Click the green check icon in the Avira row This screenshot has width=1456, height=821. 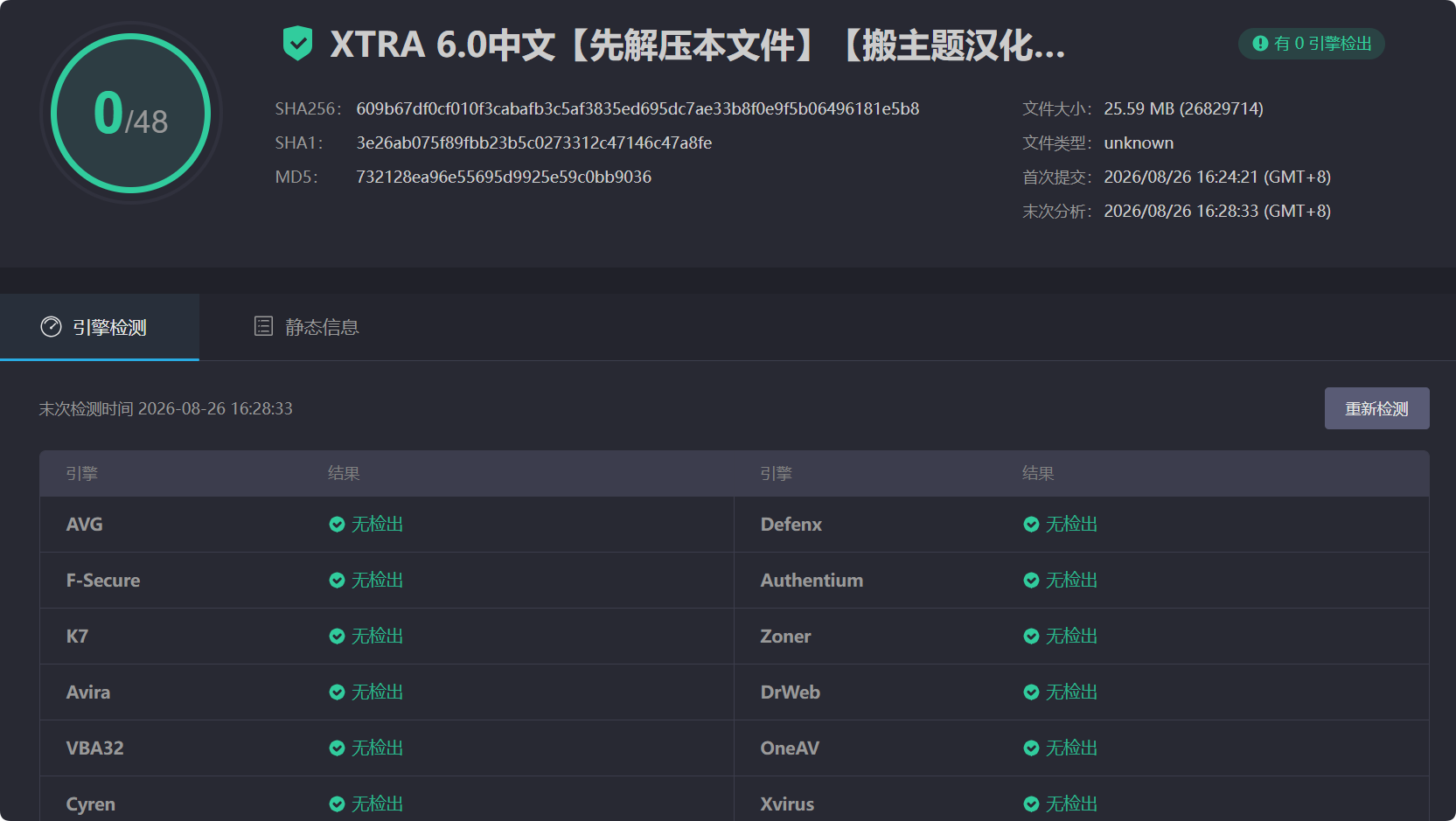point(337,692)
